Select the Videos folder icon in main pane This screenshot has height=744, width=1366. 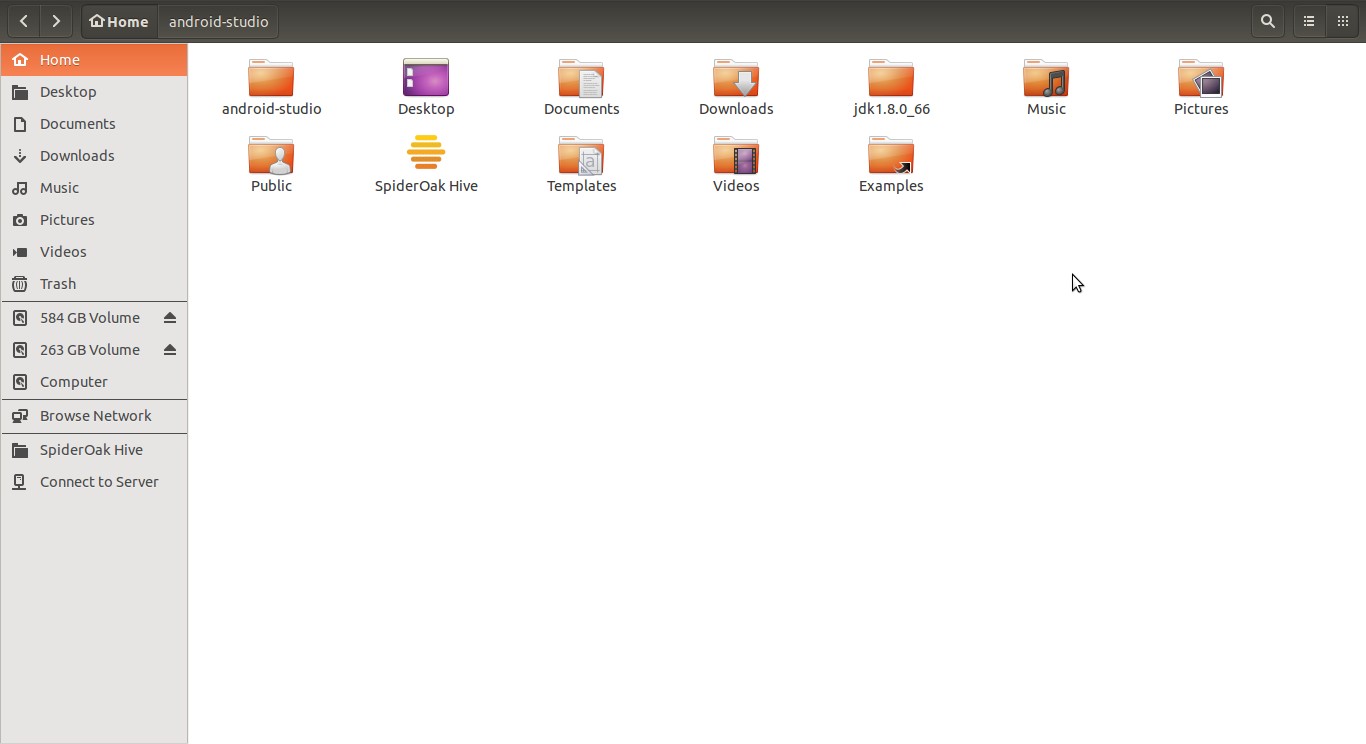[x=736, y=155]
